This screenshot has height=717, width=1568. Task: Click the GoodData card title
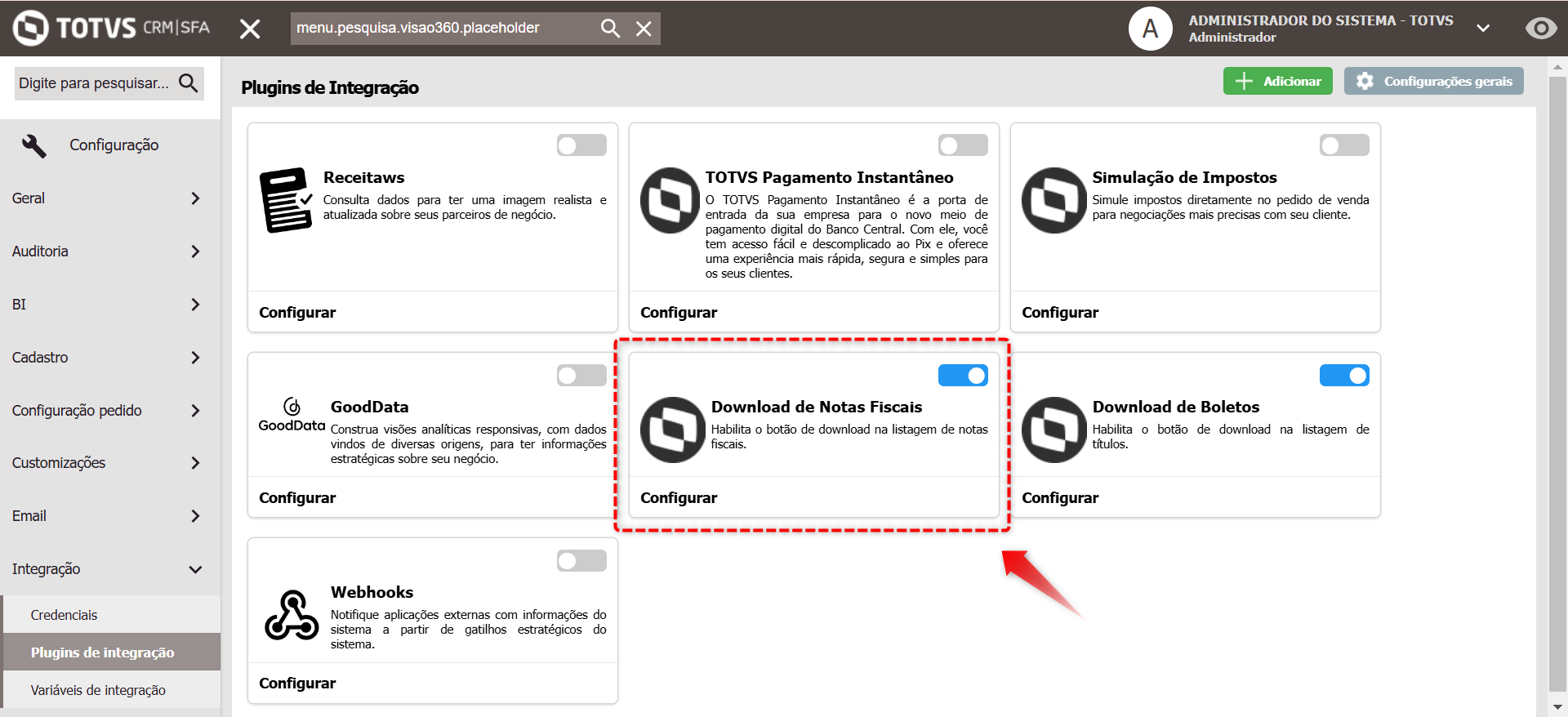click(x=369, y=407)
